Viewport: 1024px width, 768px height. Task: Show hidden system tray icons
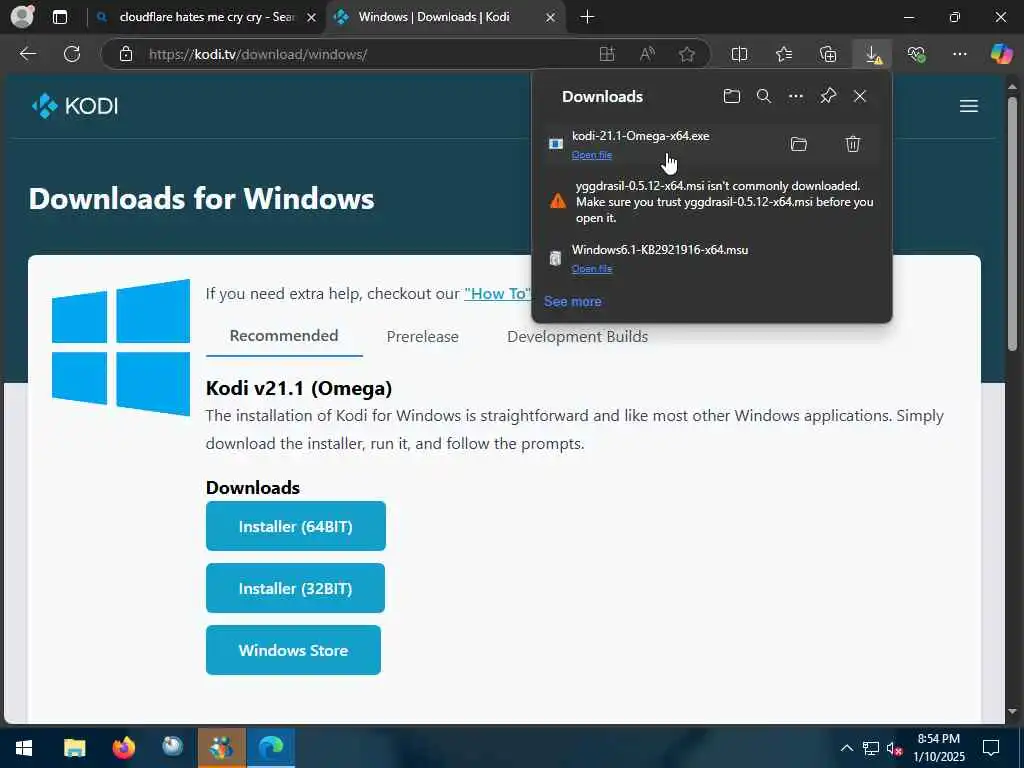(x=846, y=748)
